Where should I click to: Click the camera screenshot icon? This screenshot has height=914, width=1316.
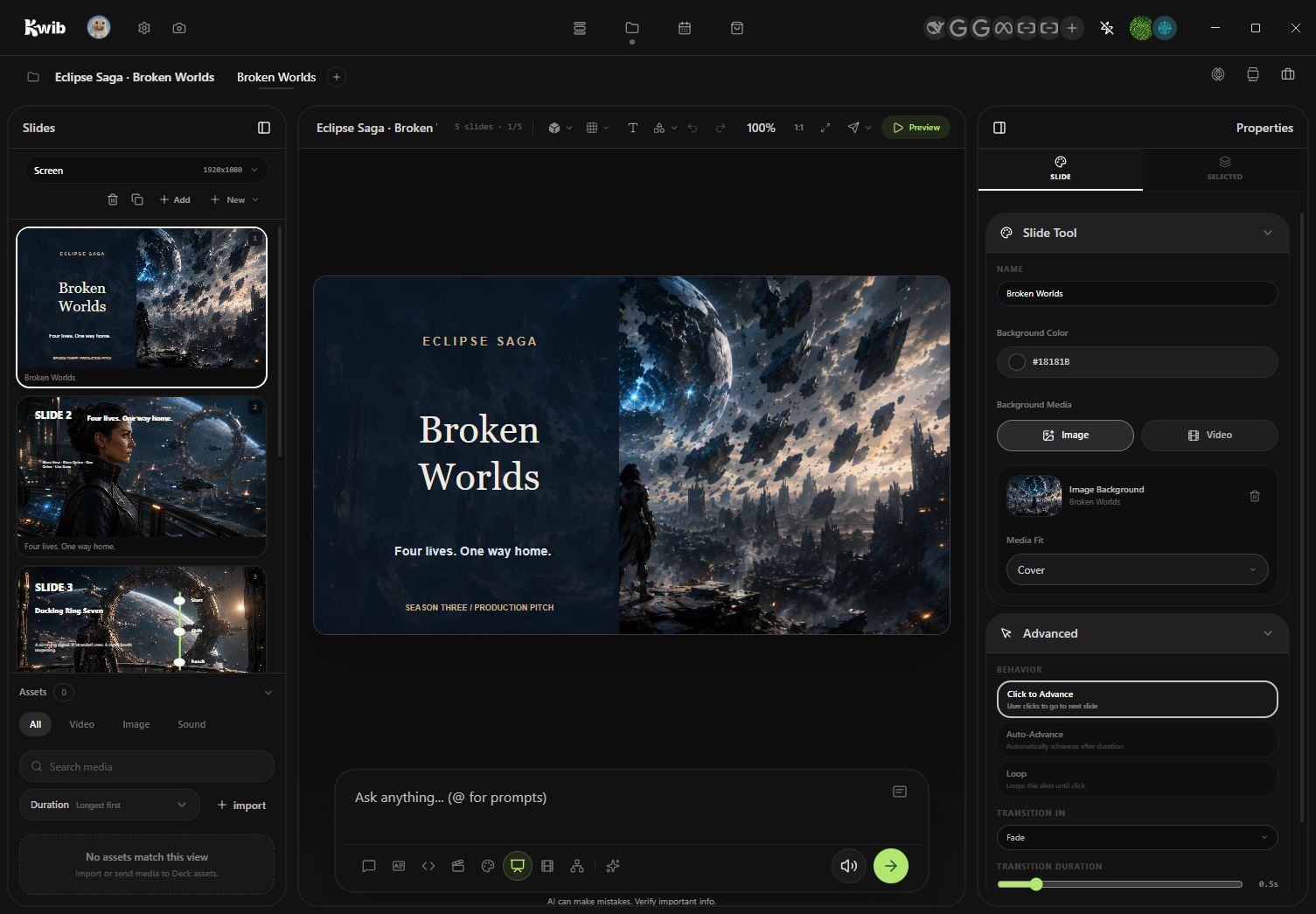click(x=179, y=28)
